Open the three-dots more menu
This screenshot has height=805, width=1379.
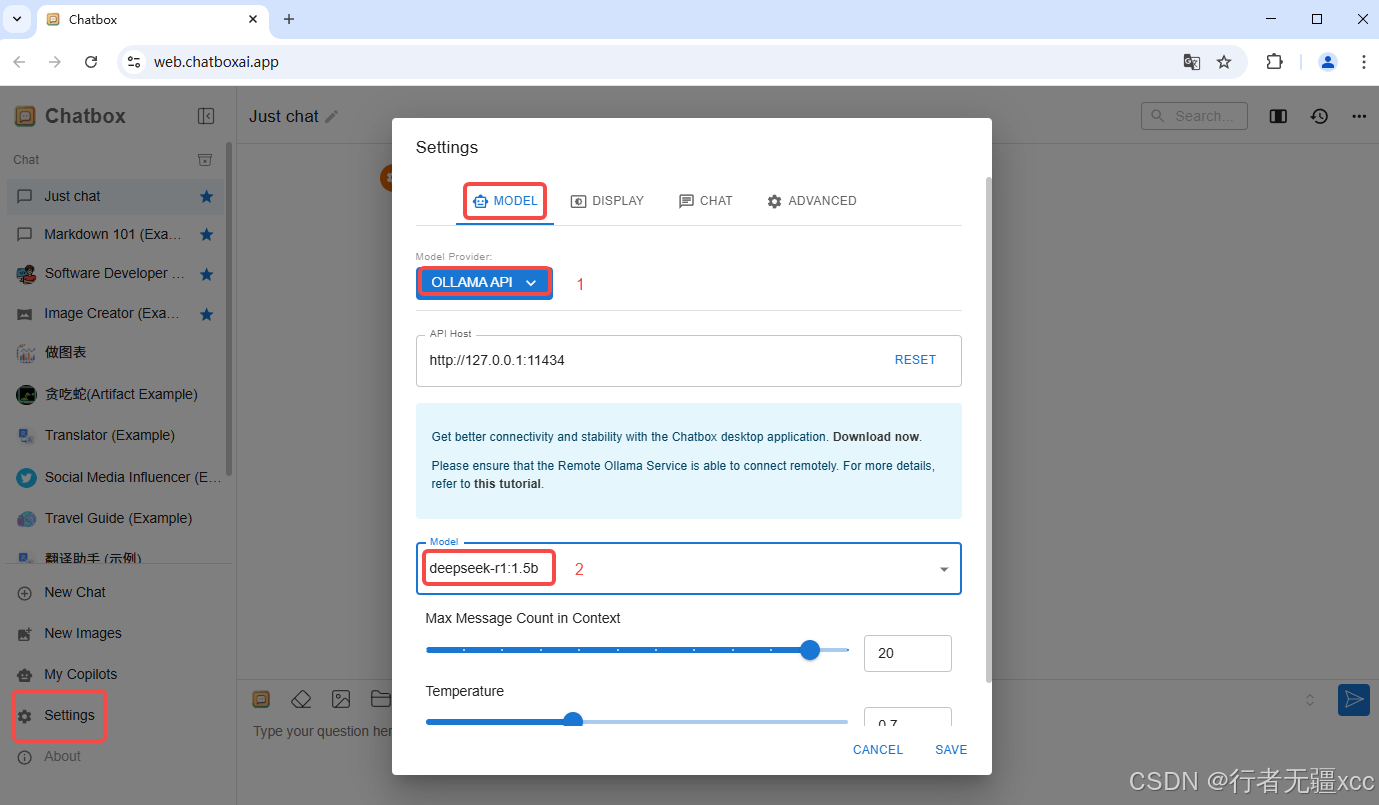(1358, 116)
